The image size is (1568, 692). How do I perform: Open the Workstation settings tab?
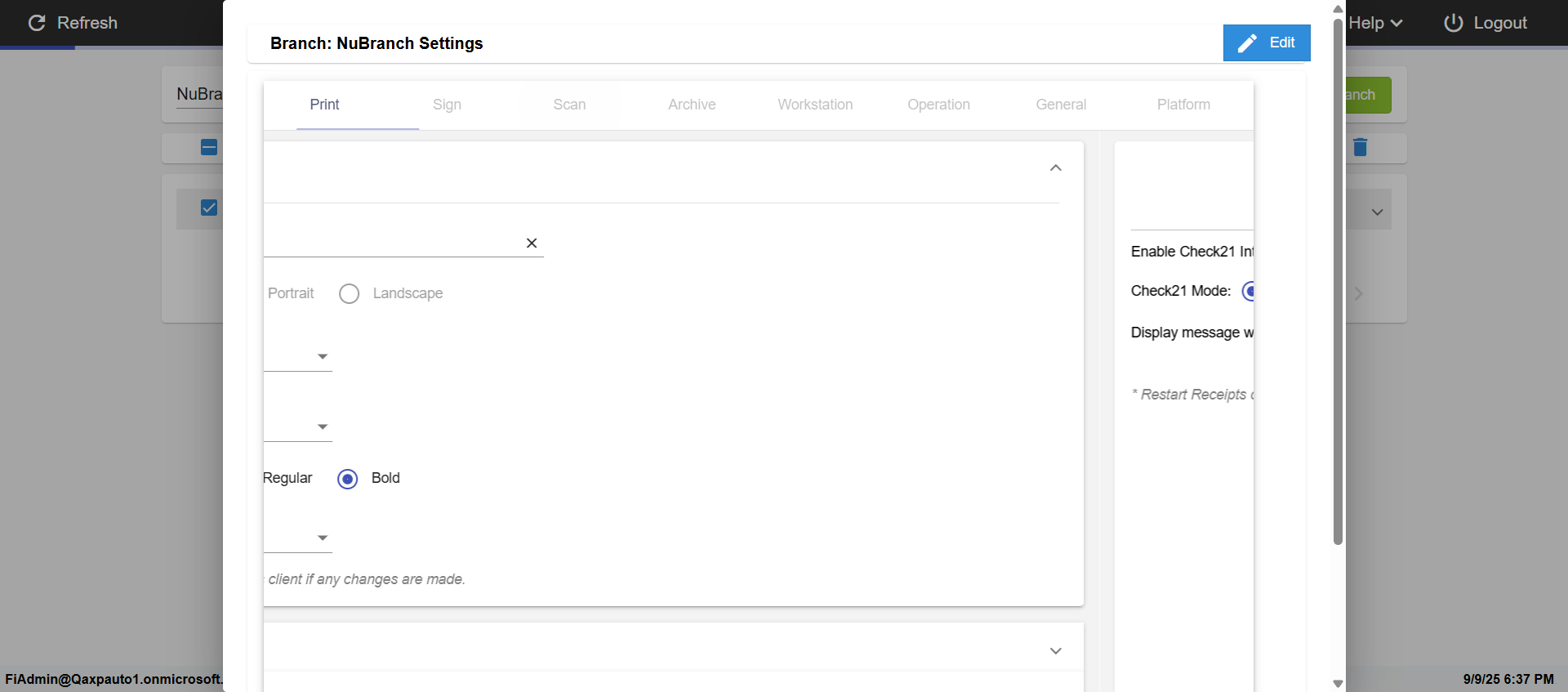815,105
